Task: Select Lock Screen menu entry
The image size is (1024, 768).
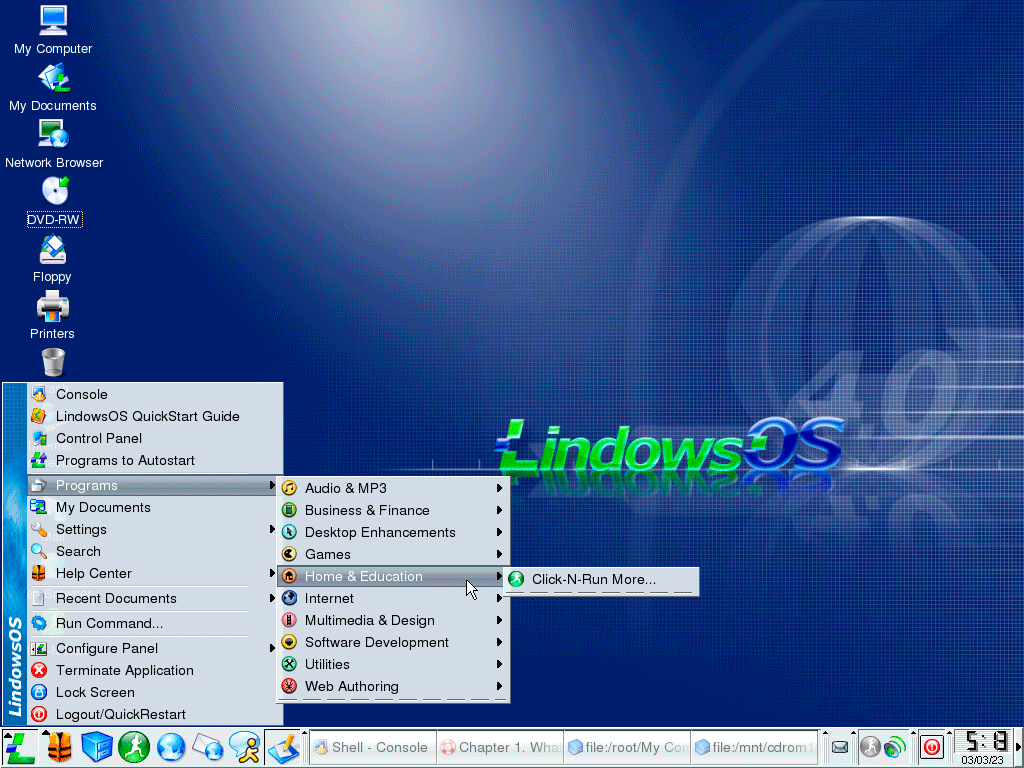Action: click(155, 693)
